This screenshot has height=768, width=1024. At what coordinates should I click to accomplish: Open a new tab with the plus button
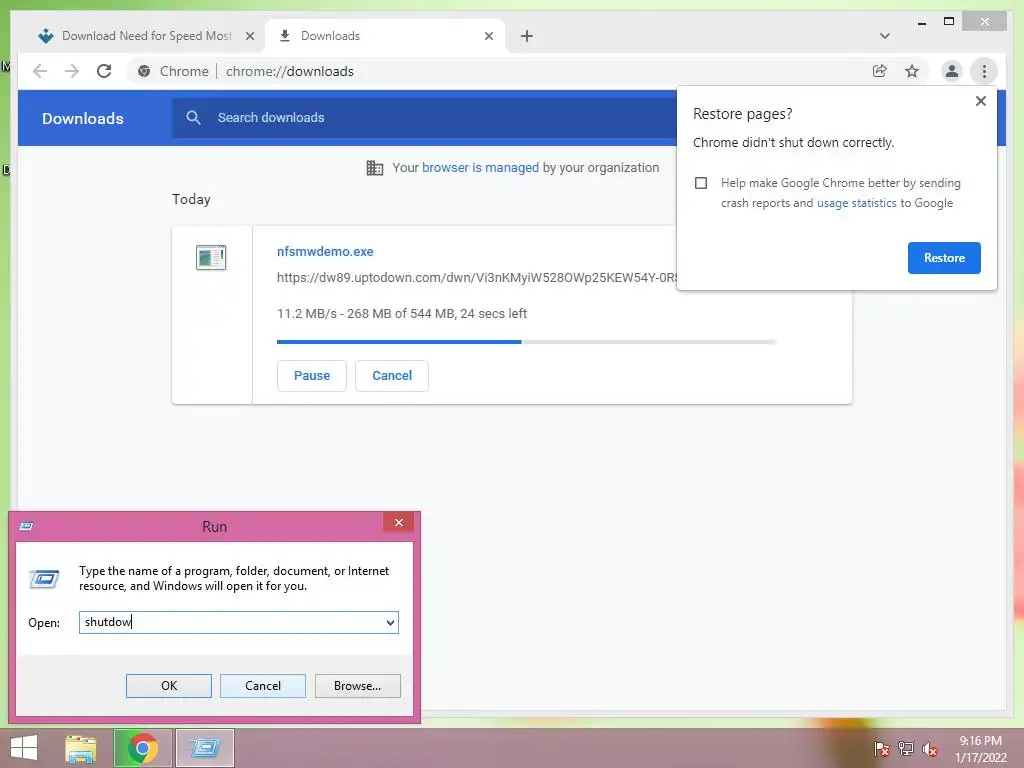pyautogui.click(x=527, y=36)
